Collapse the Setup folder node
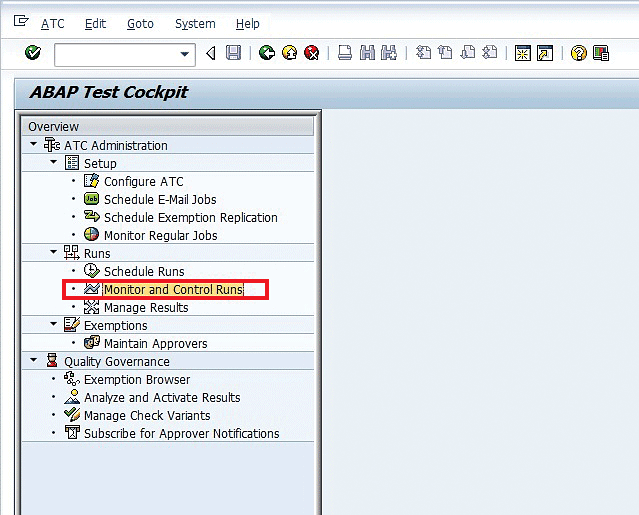The image size is (639, 515). pyautogui.click(x=54, y=163)
